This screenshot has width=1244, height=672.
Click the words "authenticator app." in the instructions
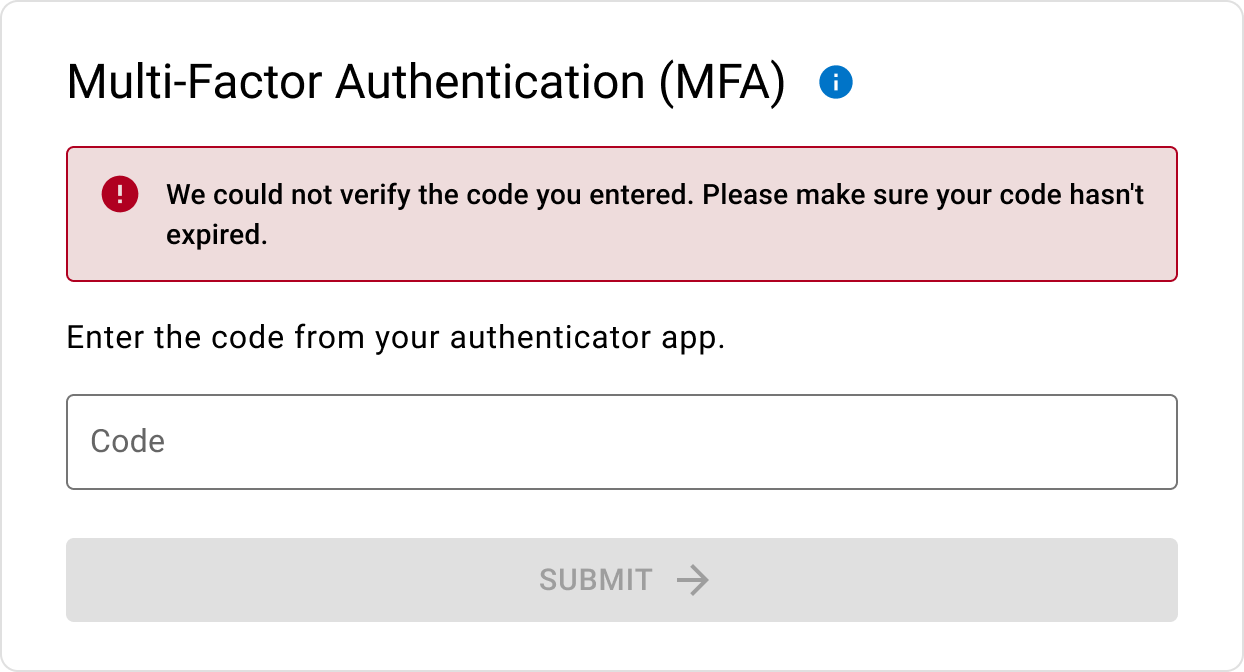(x=587, y=338)
